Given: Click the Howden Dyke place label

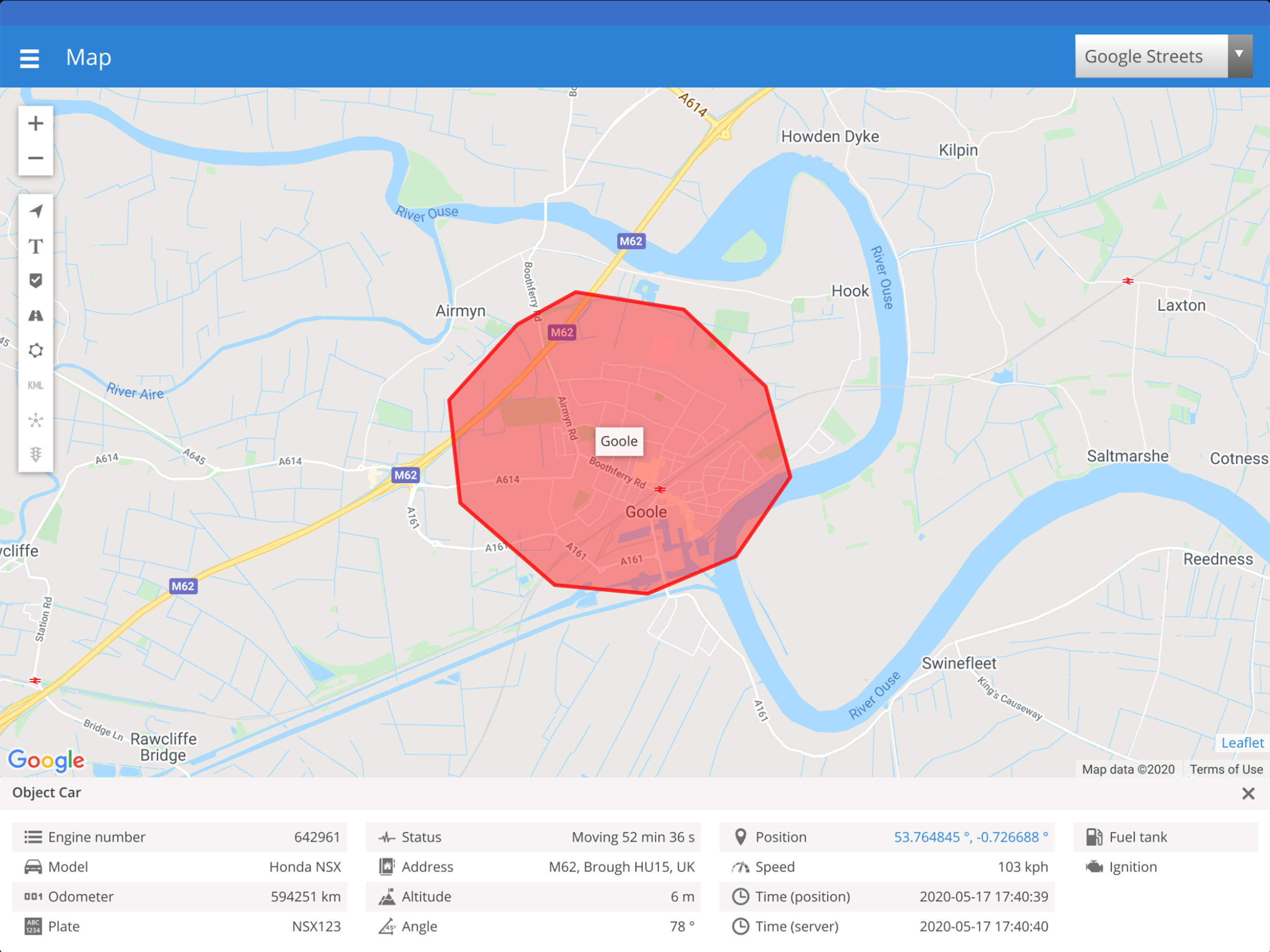Looking at the screenshot, I should (830, 137).
